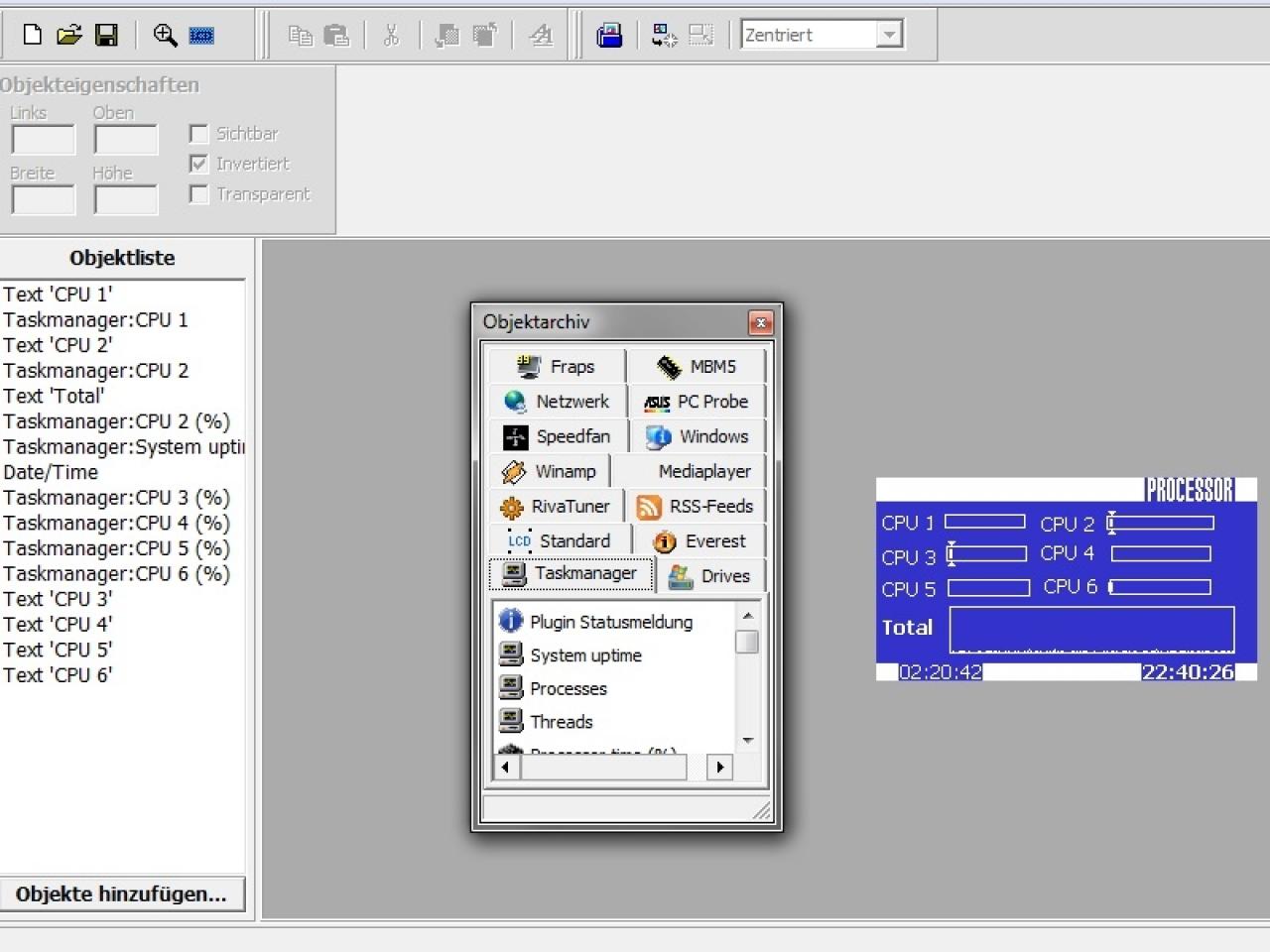Switch to the Speedfan tab
Screen dimensions: 1270x952
click(x=558, y=436)
